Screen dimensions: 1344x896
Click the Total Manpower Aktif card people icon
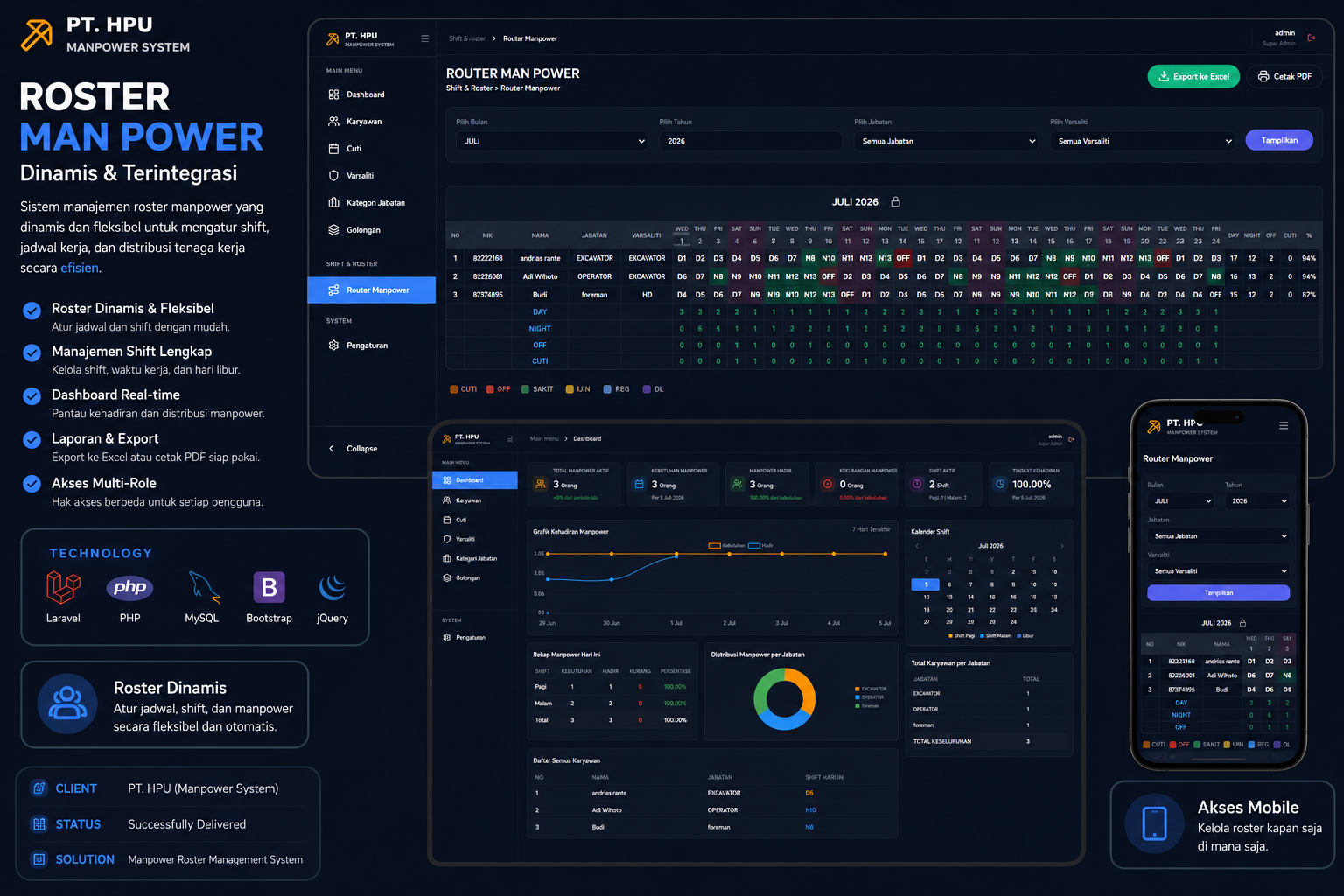[x=541, y=484]
